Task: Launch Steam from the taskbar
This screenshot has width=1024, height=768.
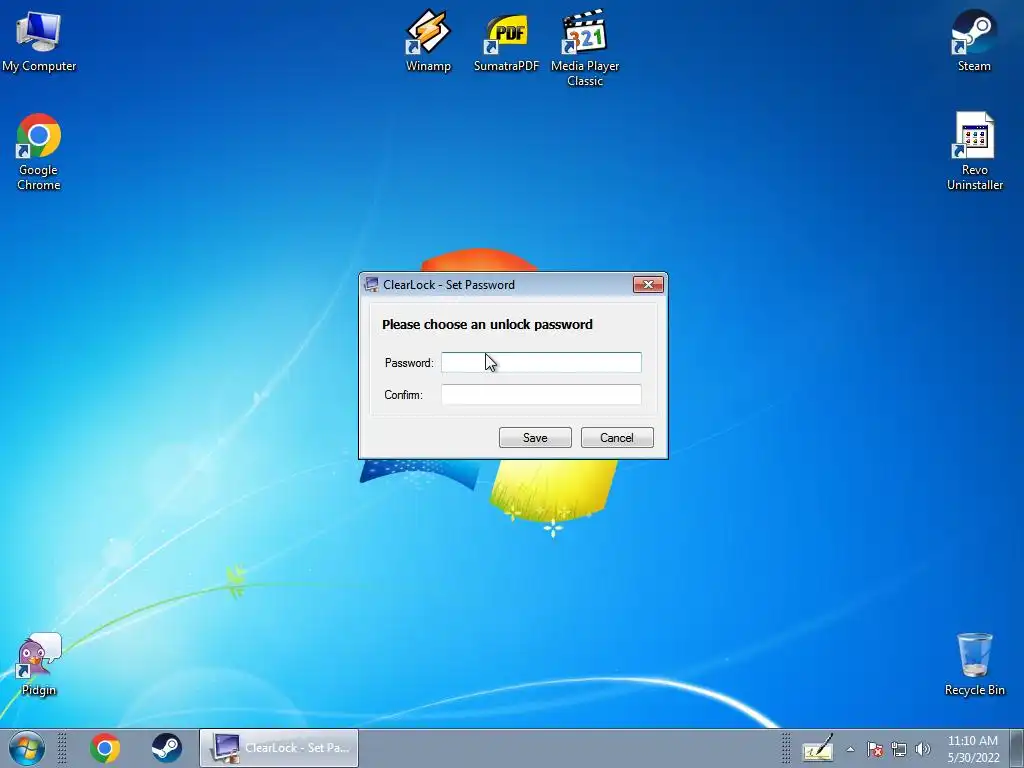Action: 167,748
